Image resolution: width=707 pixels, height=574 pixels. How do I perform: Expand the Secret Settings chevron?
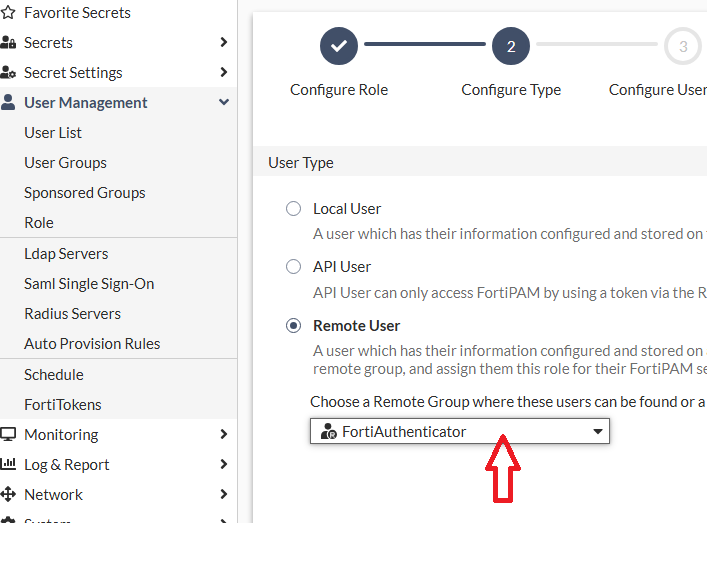223,73
